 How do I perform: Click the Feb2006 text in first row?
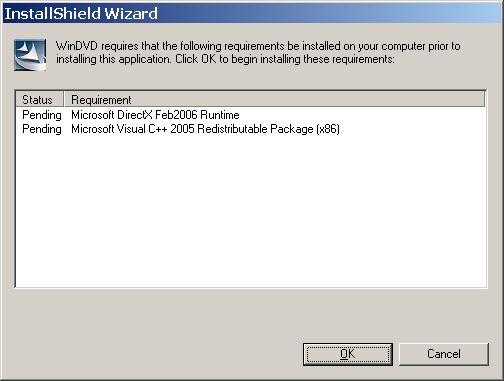click(x=176, y=115)
